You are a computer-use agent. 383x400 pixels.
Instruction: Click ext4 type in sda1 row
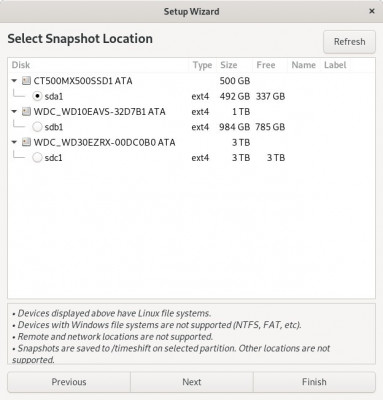[200, 97]
